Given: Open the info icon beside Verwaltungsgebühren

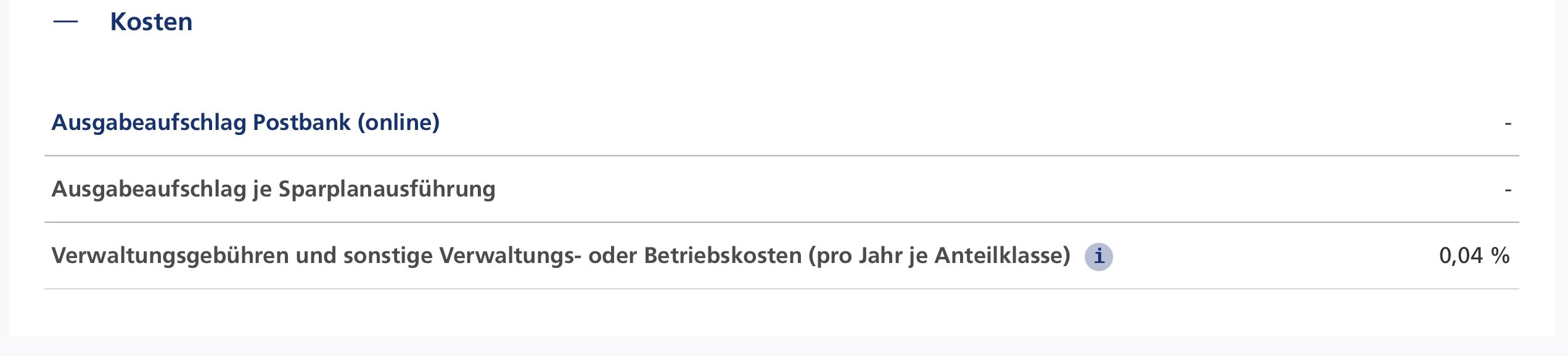Looking at the screenshot, I should tap(1098, 256).
